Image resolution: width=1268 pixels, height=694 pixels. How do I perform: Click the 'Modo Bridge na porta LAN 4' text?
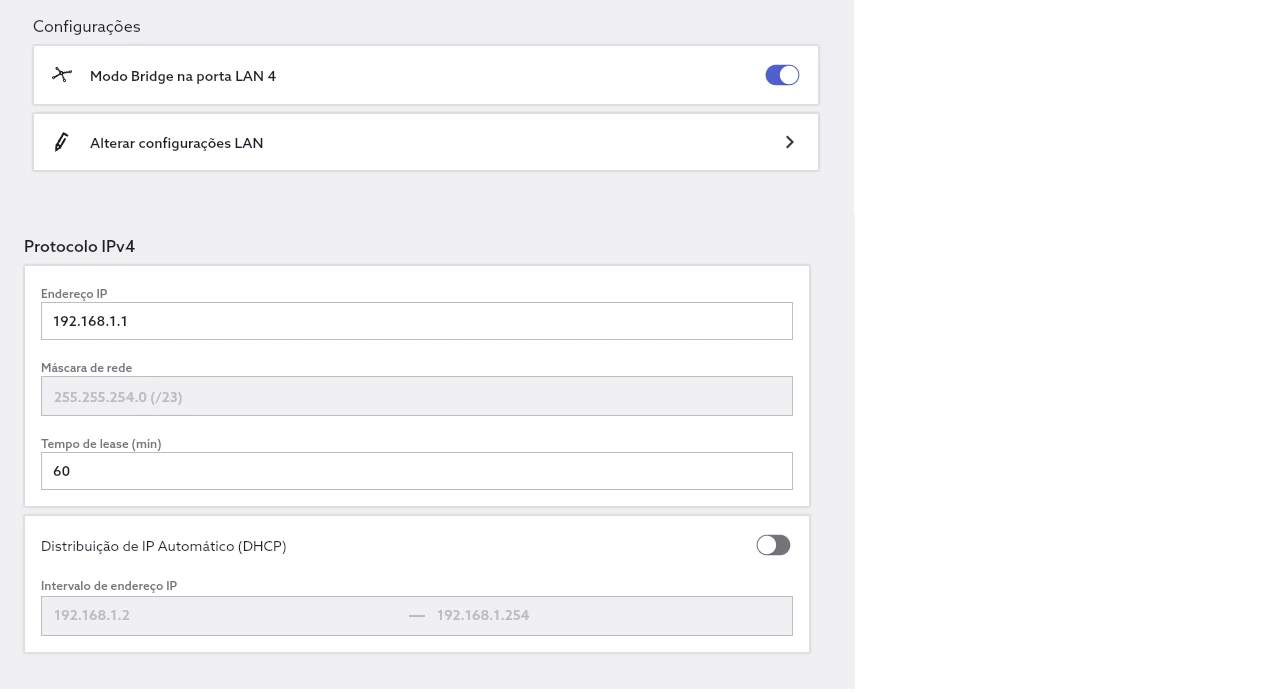click(x=182, y=76)
